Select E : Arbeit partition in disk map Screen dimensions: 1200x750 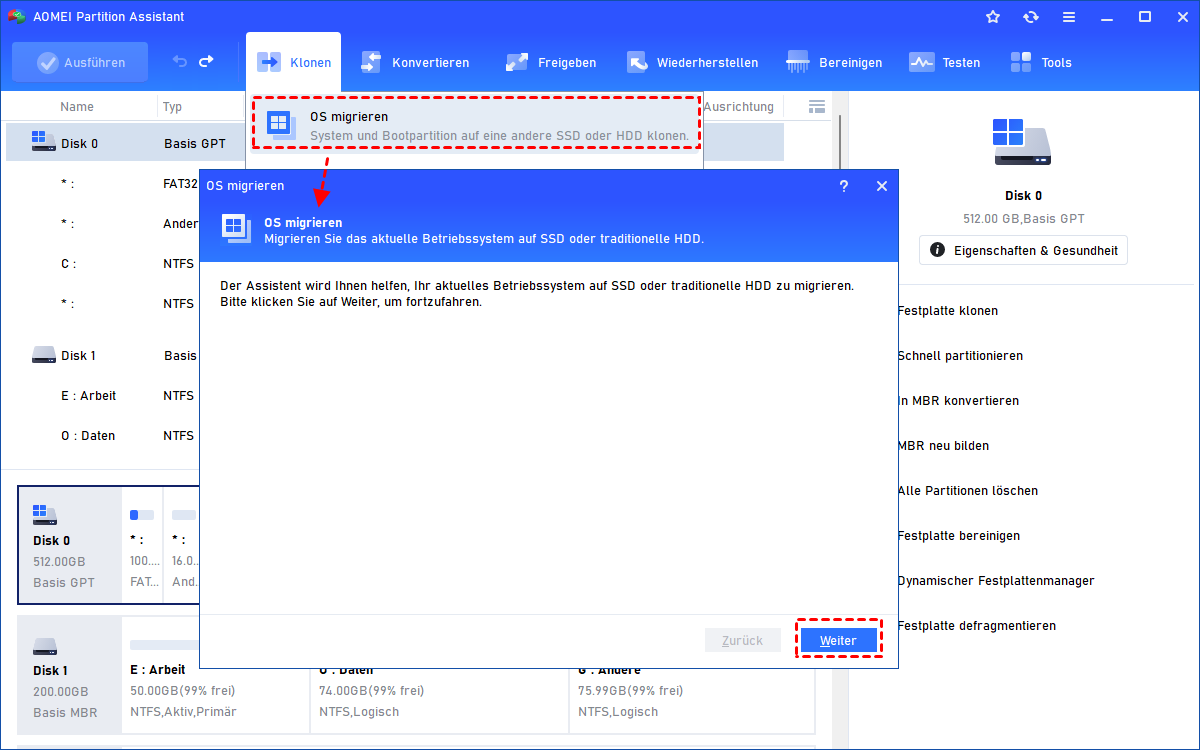[x=215, y=690]
